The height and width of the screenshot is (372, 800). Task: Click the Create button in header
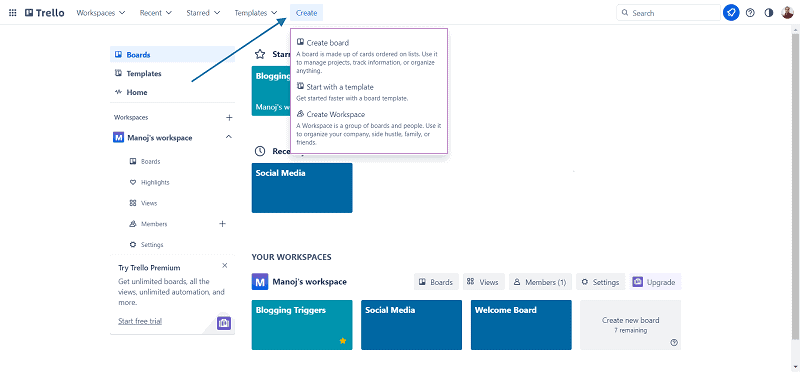[x=306, y=13]
